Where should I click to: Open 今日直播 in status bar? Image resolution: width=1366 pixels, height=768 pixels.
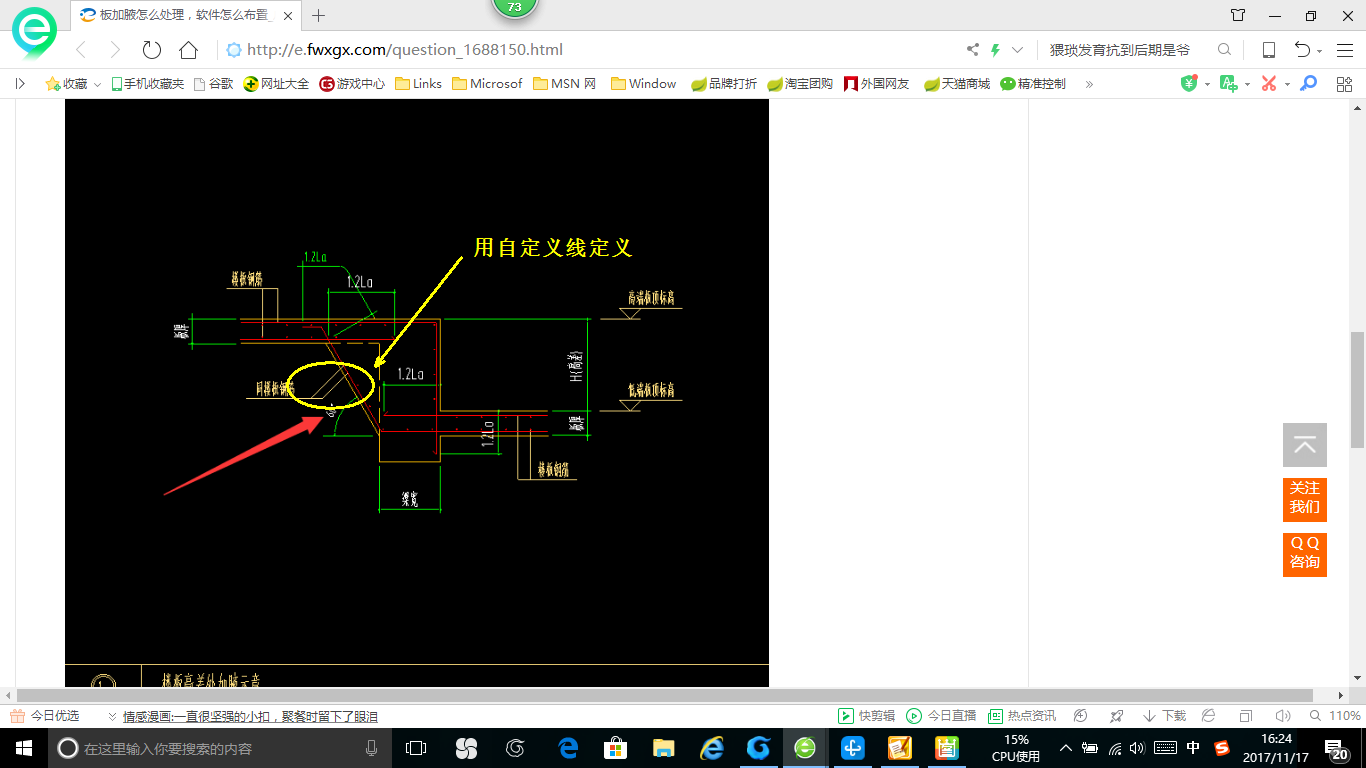(941, 716)
